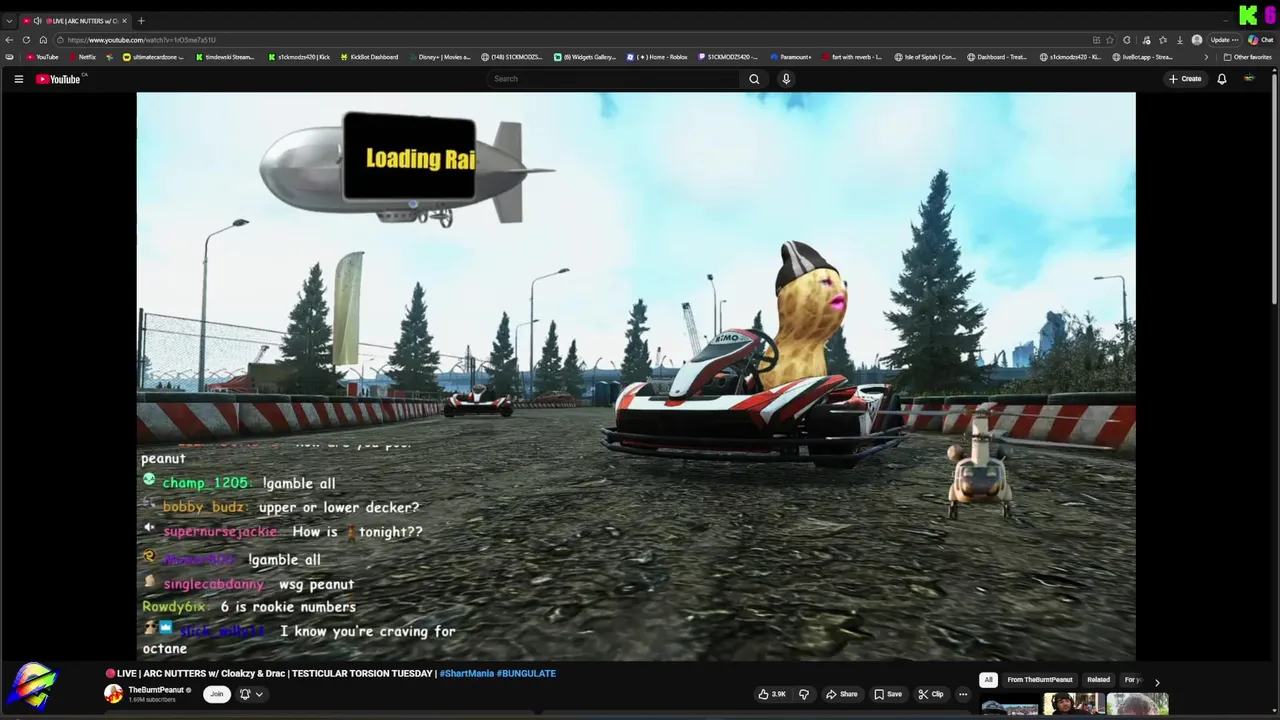Open the Netflix bookmark
This screenshot has width=1280, height=720.
pos(82,57)
